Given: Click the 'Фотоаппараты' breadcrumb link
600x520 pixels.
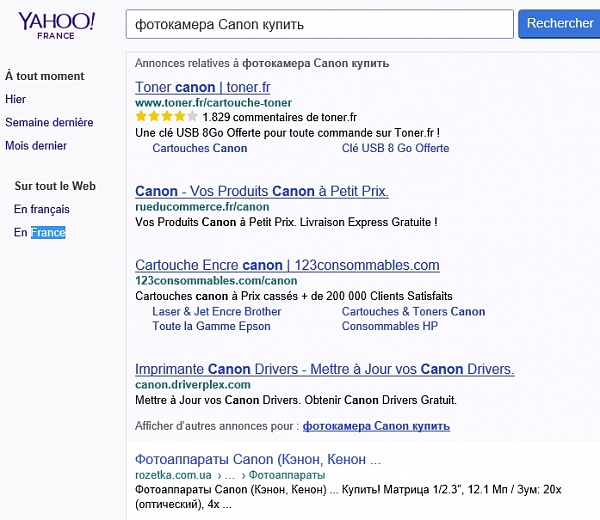Looking at the screenshot, I should [287, 475].
